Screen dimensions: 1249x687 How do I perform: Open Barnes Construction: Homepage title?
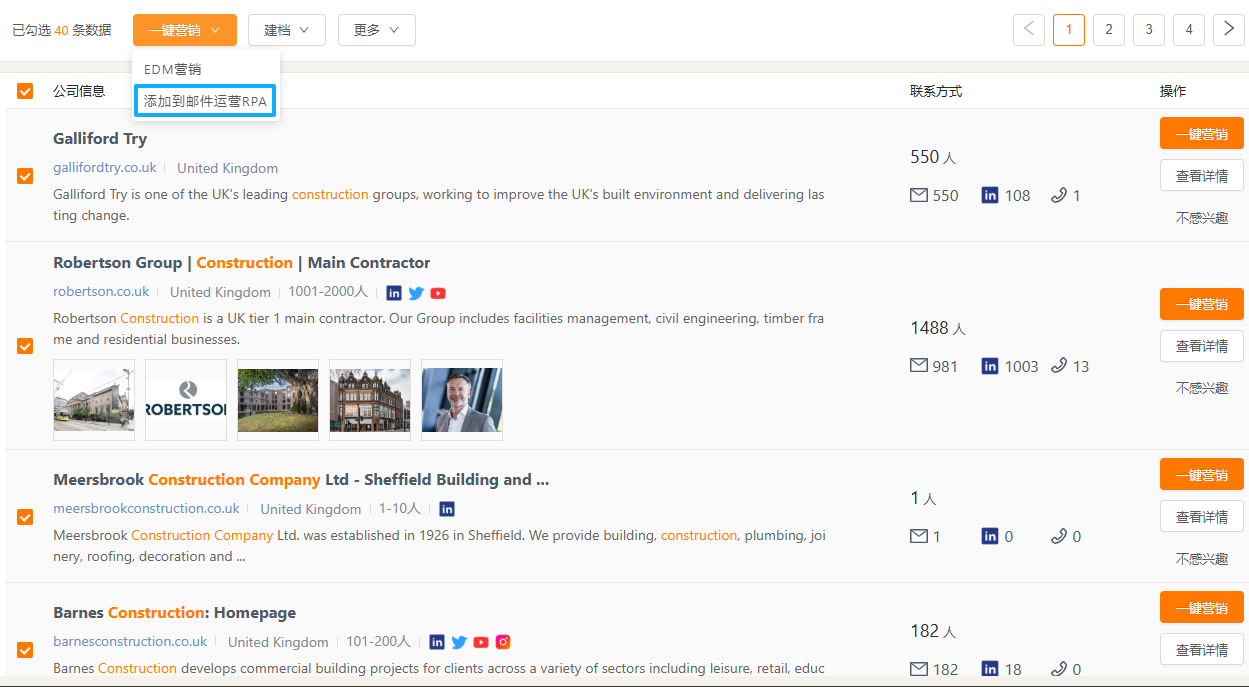174,613
